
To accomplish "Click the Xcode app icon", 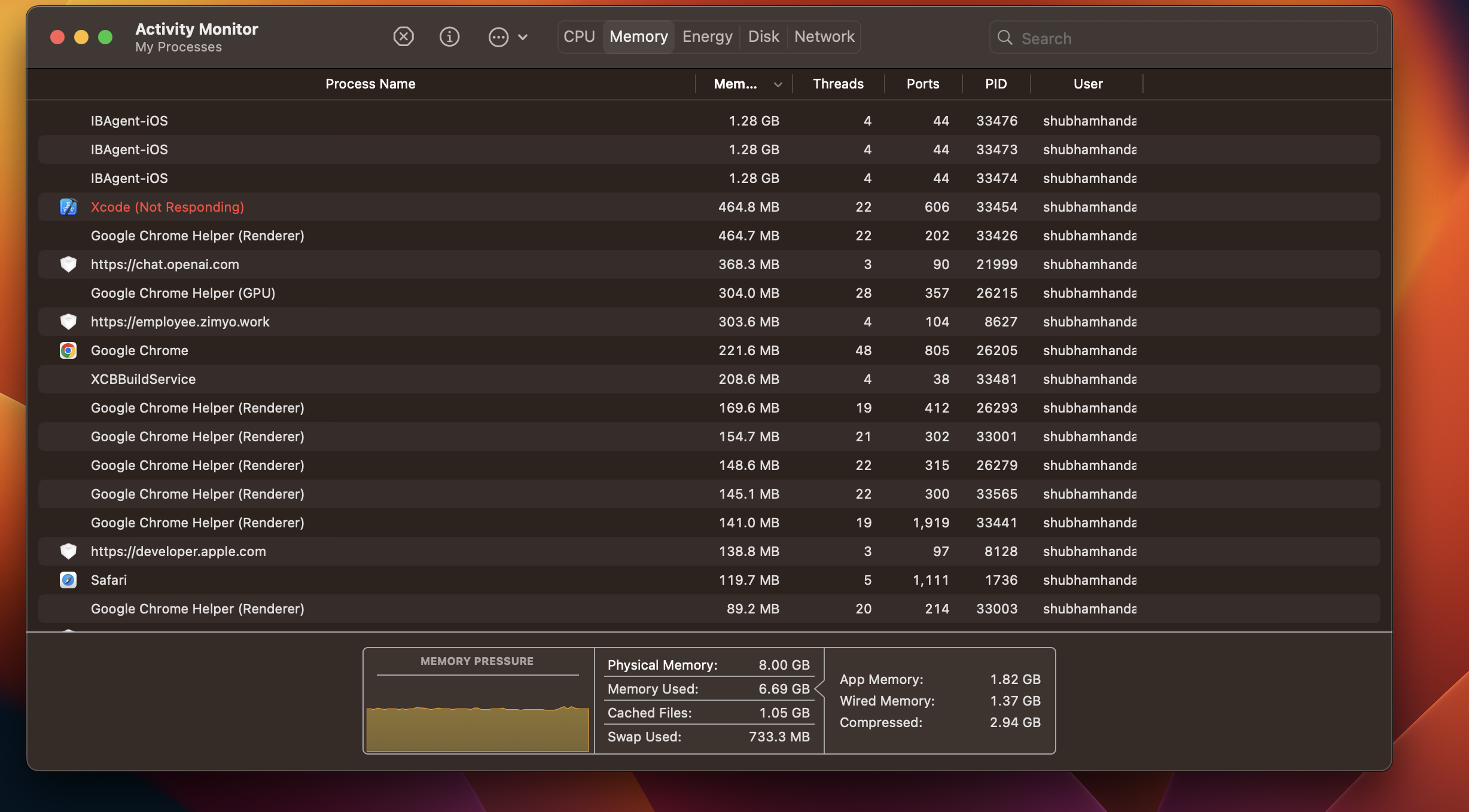I will (x=68, y=207).
